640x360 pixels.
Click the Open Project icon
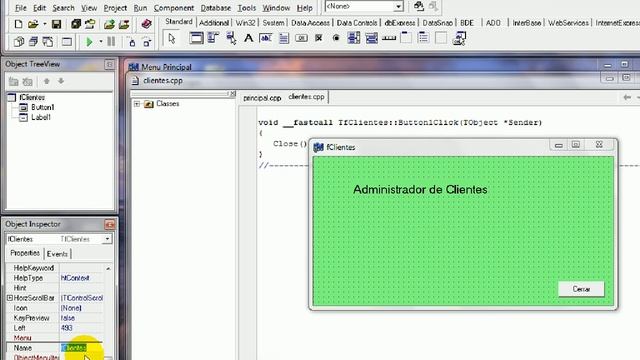tap(90, 24)
